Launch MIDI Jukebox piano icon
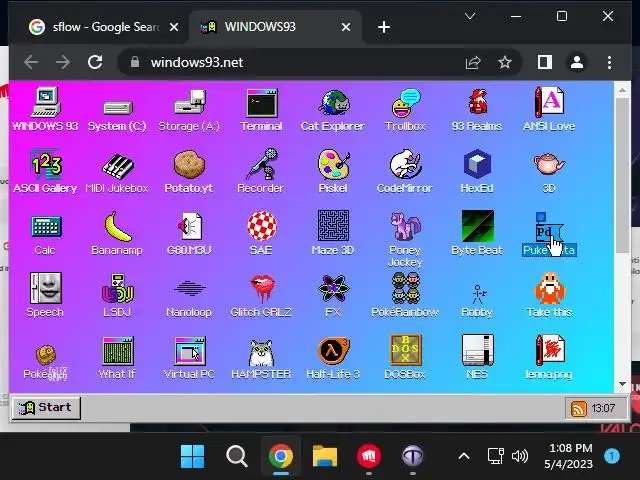The image size is (640, 480). [117, 166]
